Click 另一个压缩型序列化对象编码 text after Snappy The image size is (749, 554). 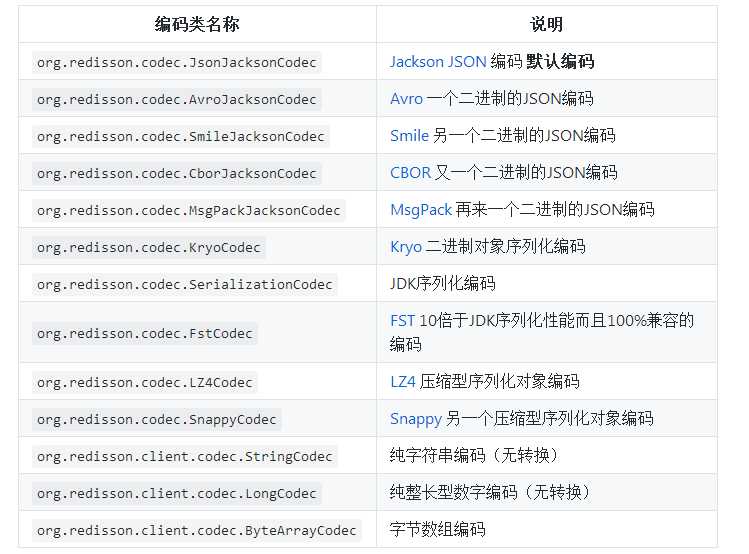click(x=549, y=418)
